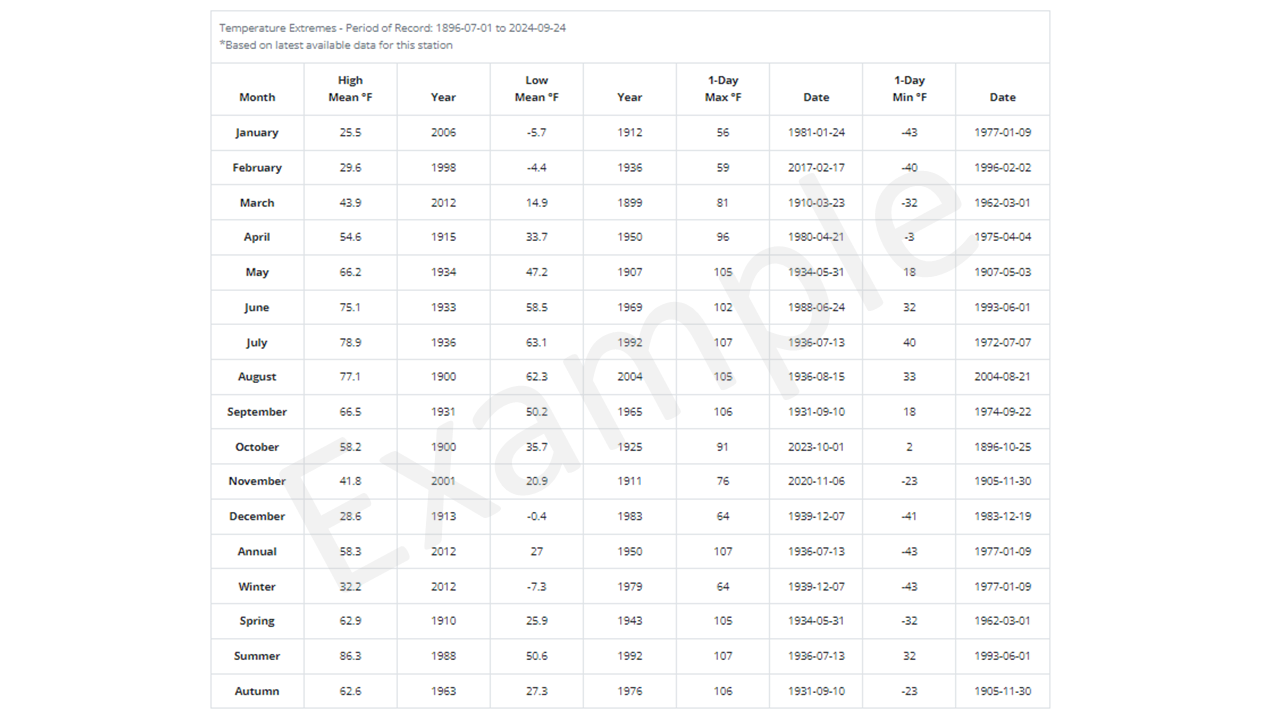Click the 1-Day Min °F column header
The height and width of the screenshot is (720, 1280).
[x=909, y=89]
